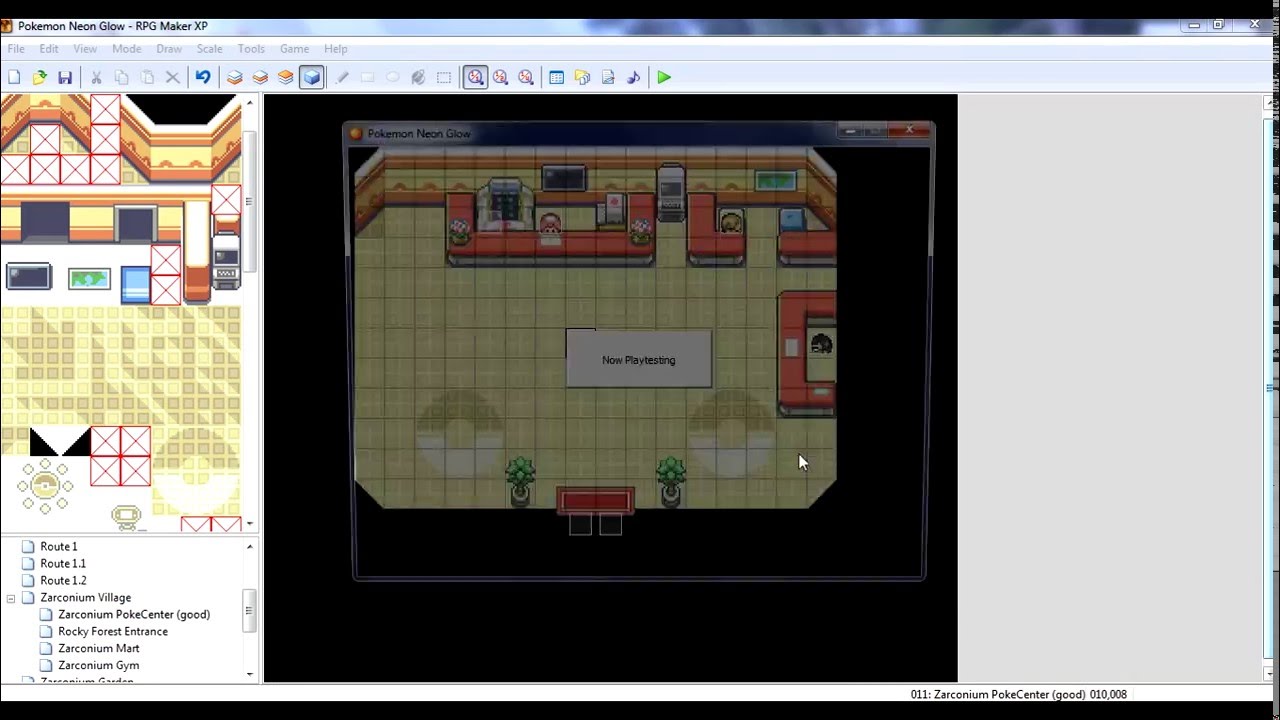Screen dimensions: 1280x720
Task: Switch to map Layer 1 editing
Action: [x=234, y=77]
